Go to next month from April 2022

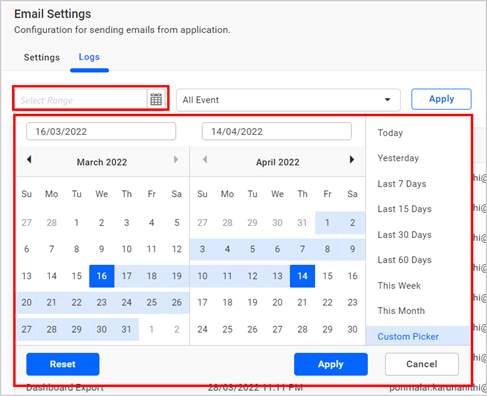coord(352,159)
